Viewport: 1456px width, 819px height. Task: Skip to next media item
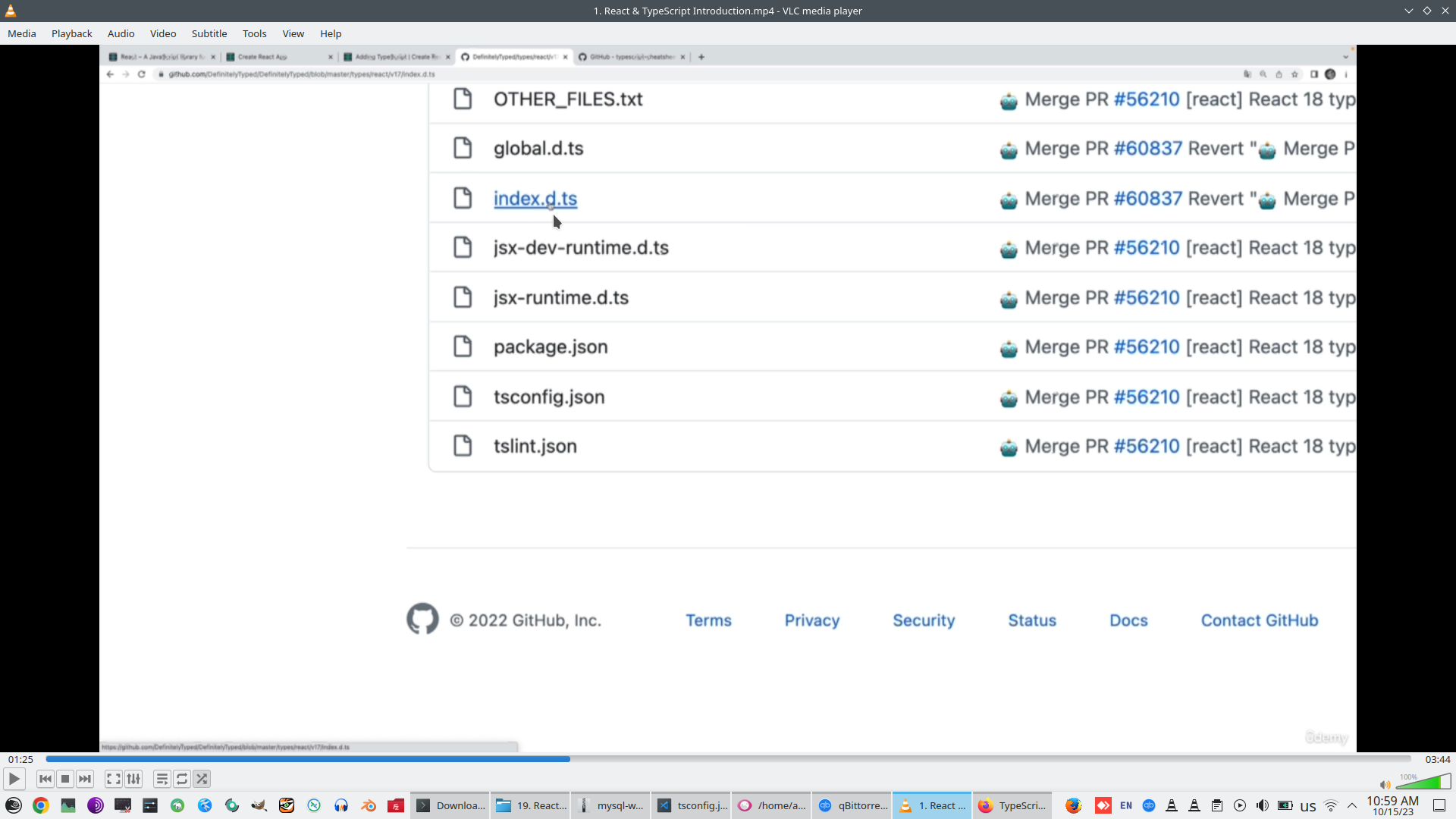tap(85, 779)
